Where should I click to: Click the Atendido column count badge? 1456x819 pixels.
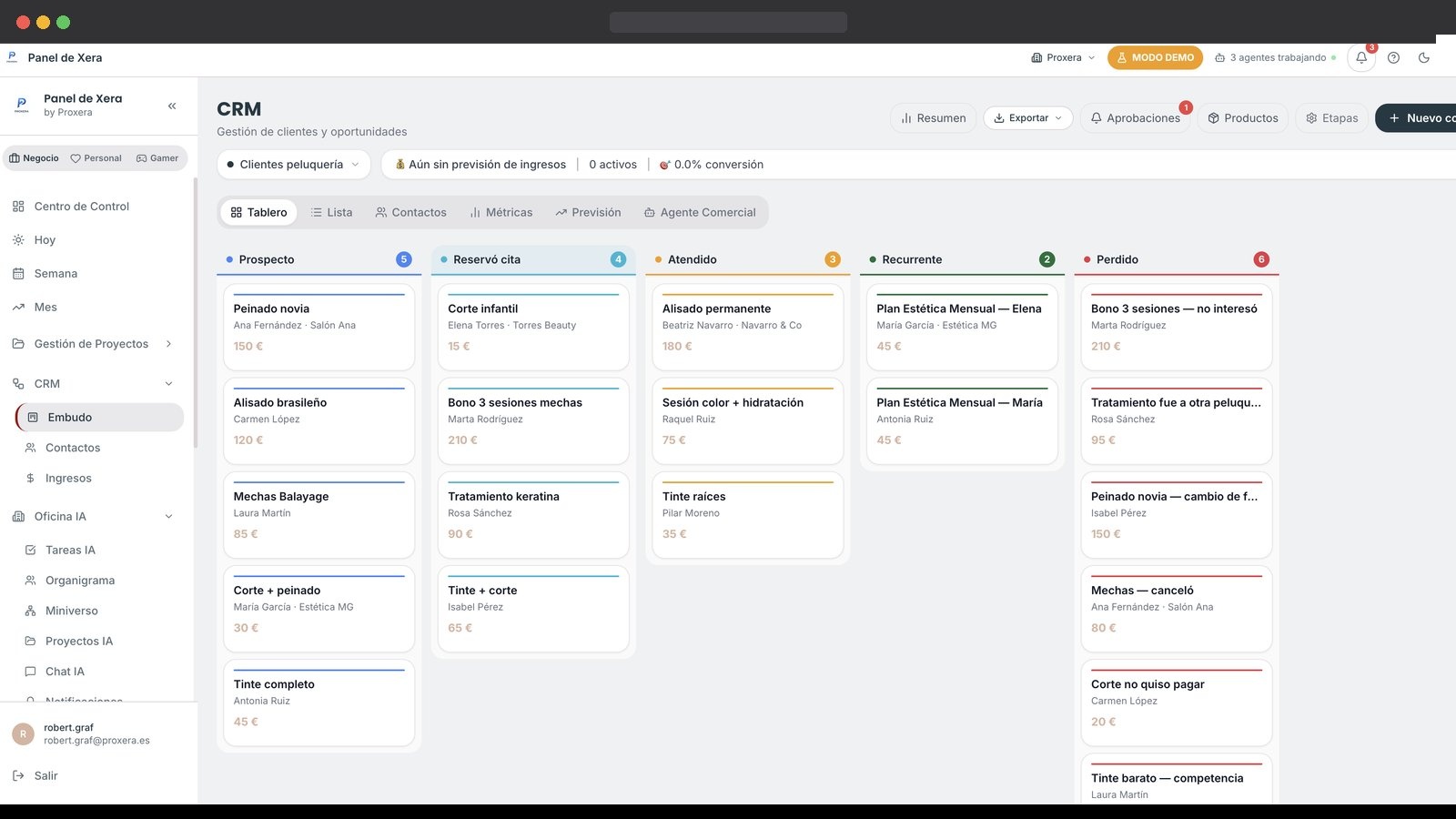point(833,259)
